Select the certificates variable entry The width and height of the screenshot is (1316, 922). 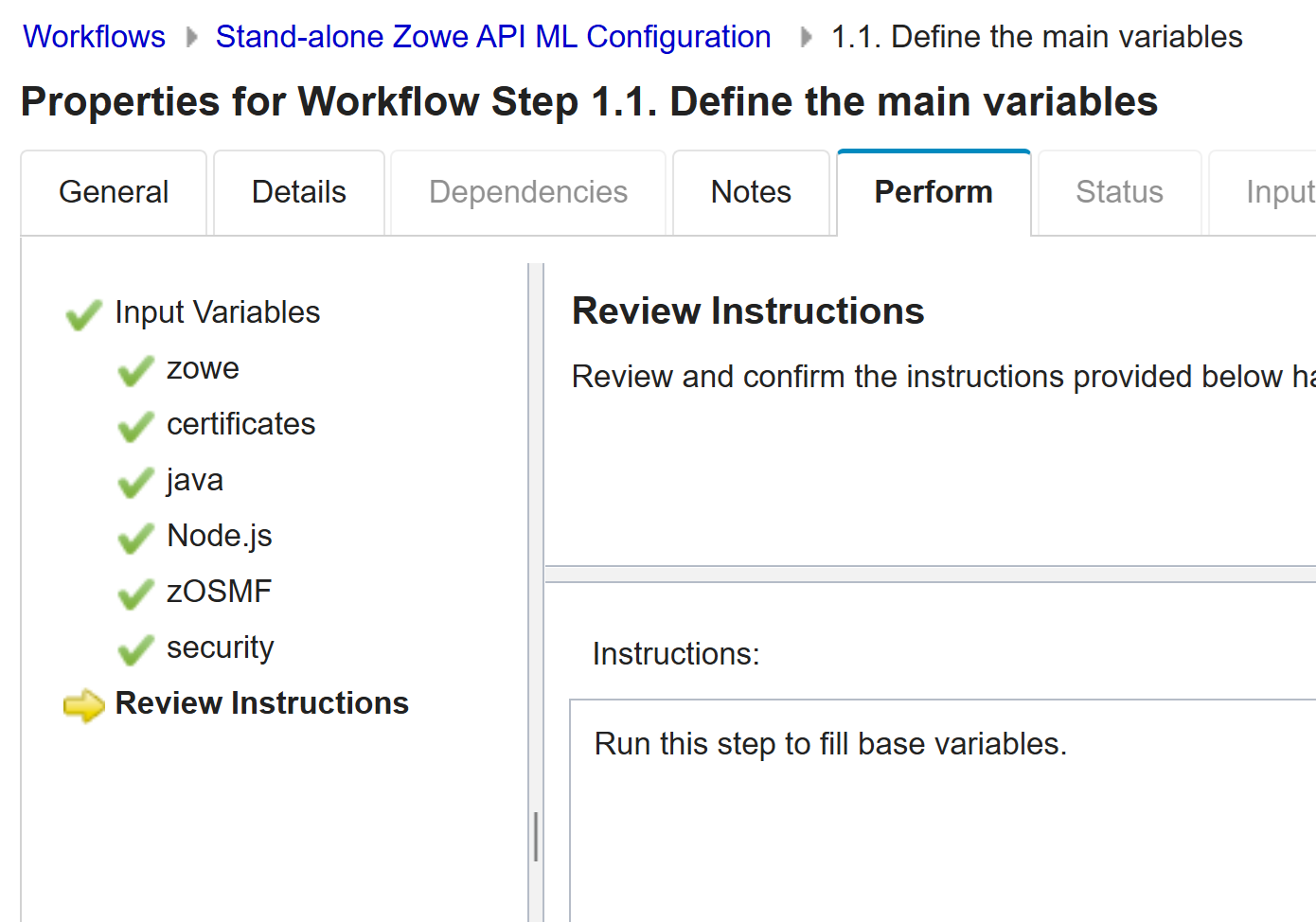coord(240,424)
